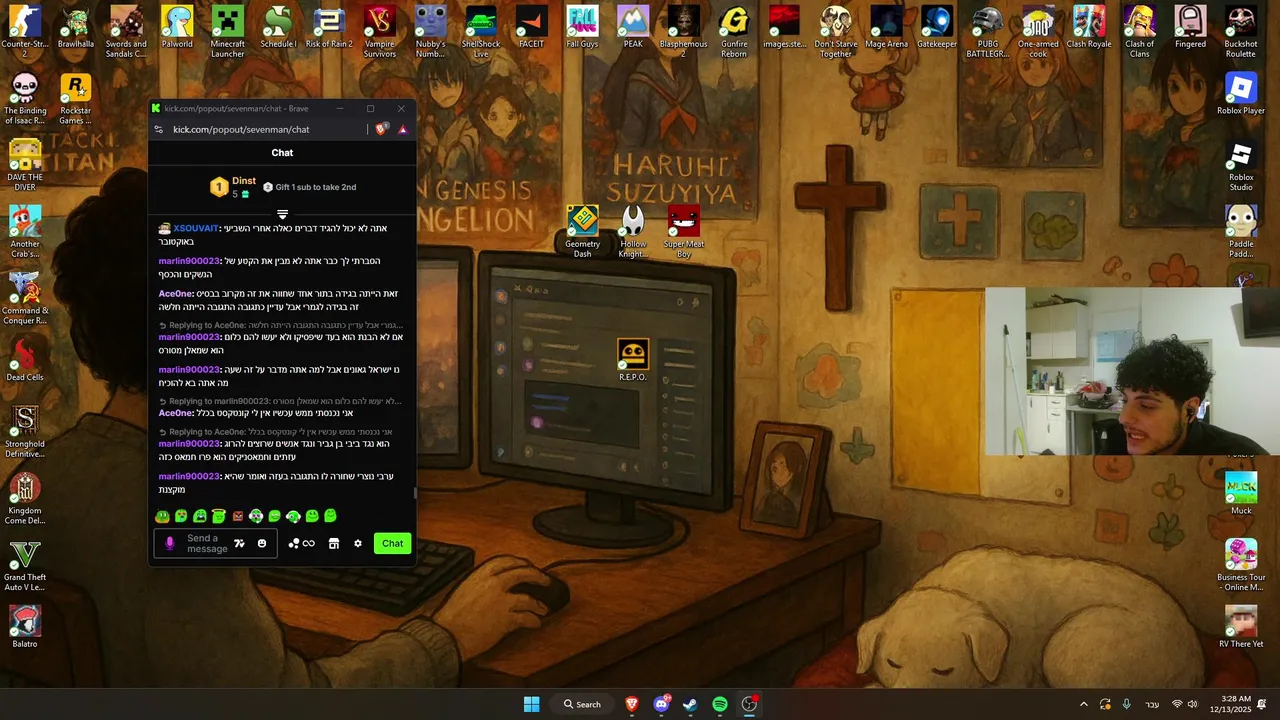Viewport: 1280px width, 720px height.
Task: Open Clash Royale desktop icon
Action: pyautogui.click(x=1089, y=27)
